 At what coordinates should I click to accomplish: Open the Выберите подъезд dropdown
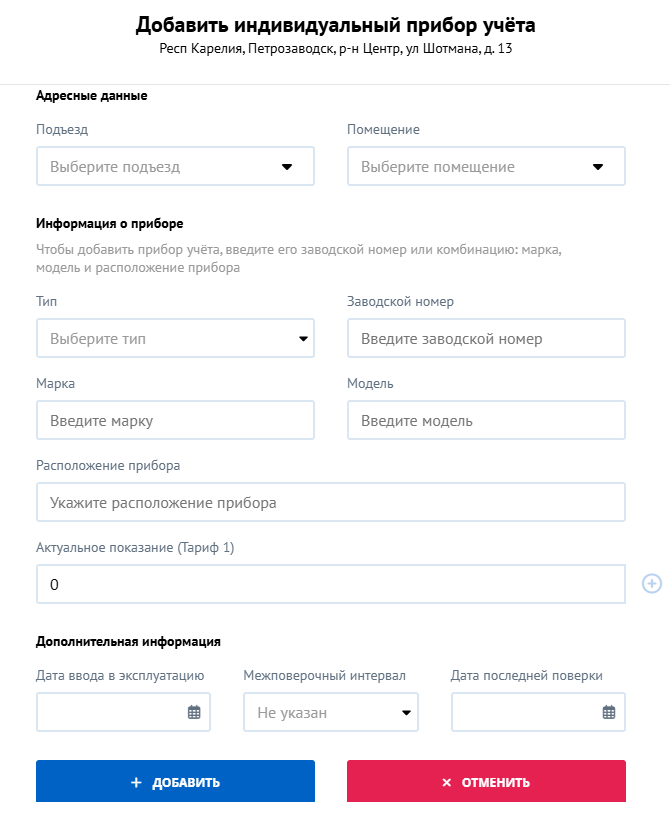point(175,166)
